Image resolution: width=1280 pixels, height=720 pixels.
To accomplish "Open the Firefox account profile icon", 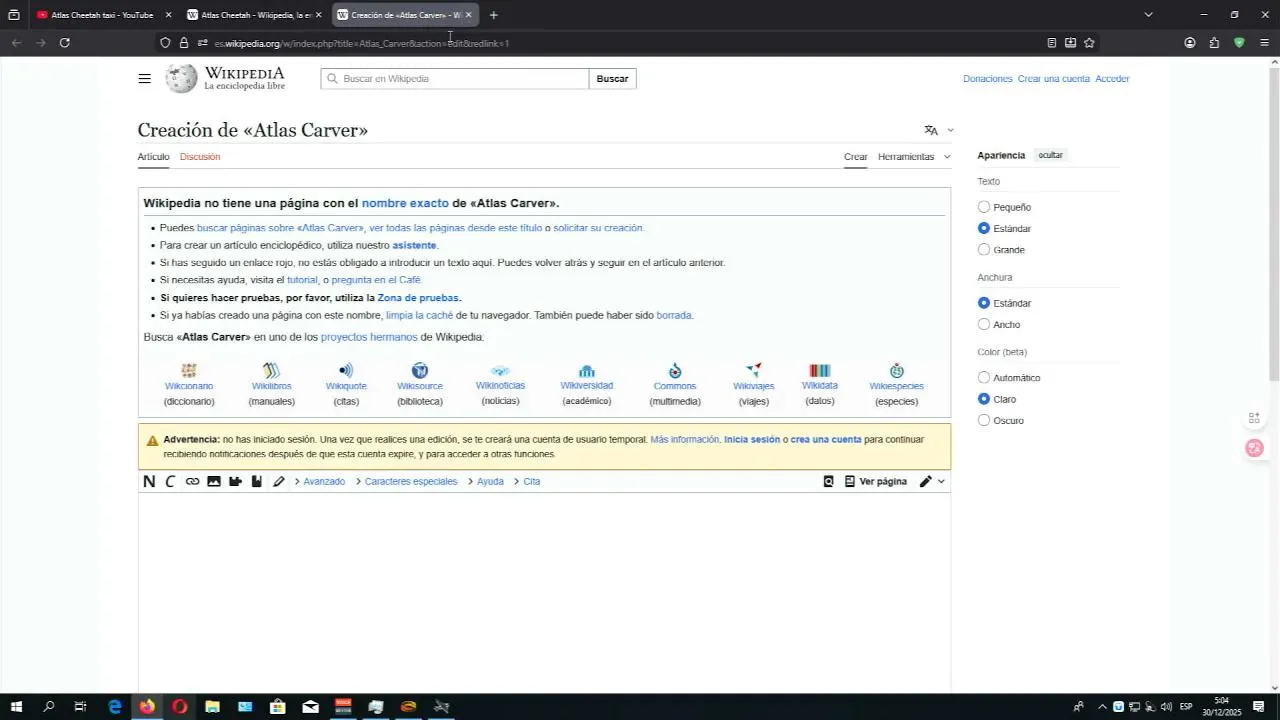I will (1190, 43).
